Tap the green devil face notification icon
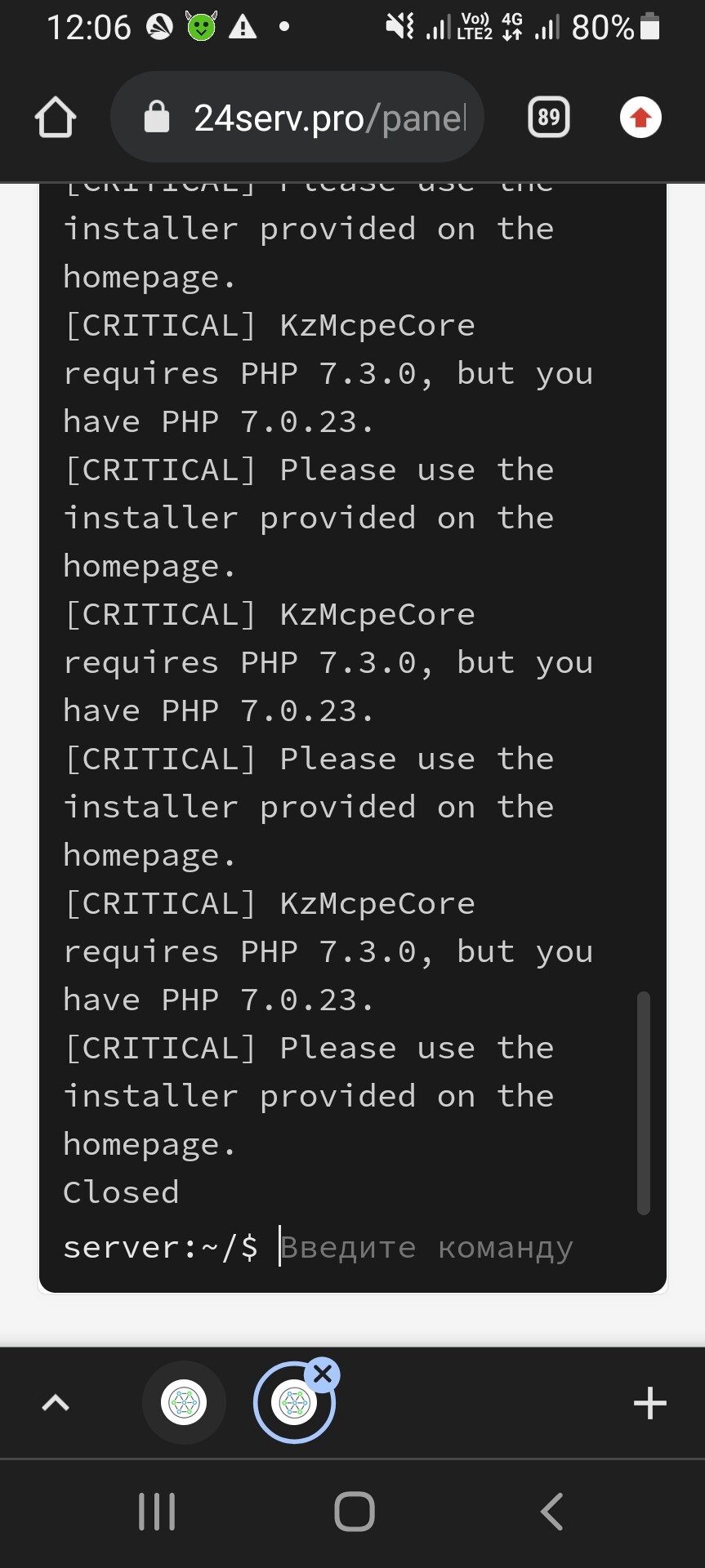This screenshot has width=705, height=1568. pos(201,27)
